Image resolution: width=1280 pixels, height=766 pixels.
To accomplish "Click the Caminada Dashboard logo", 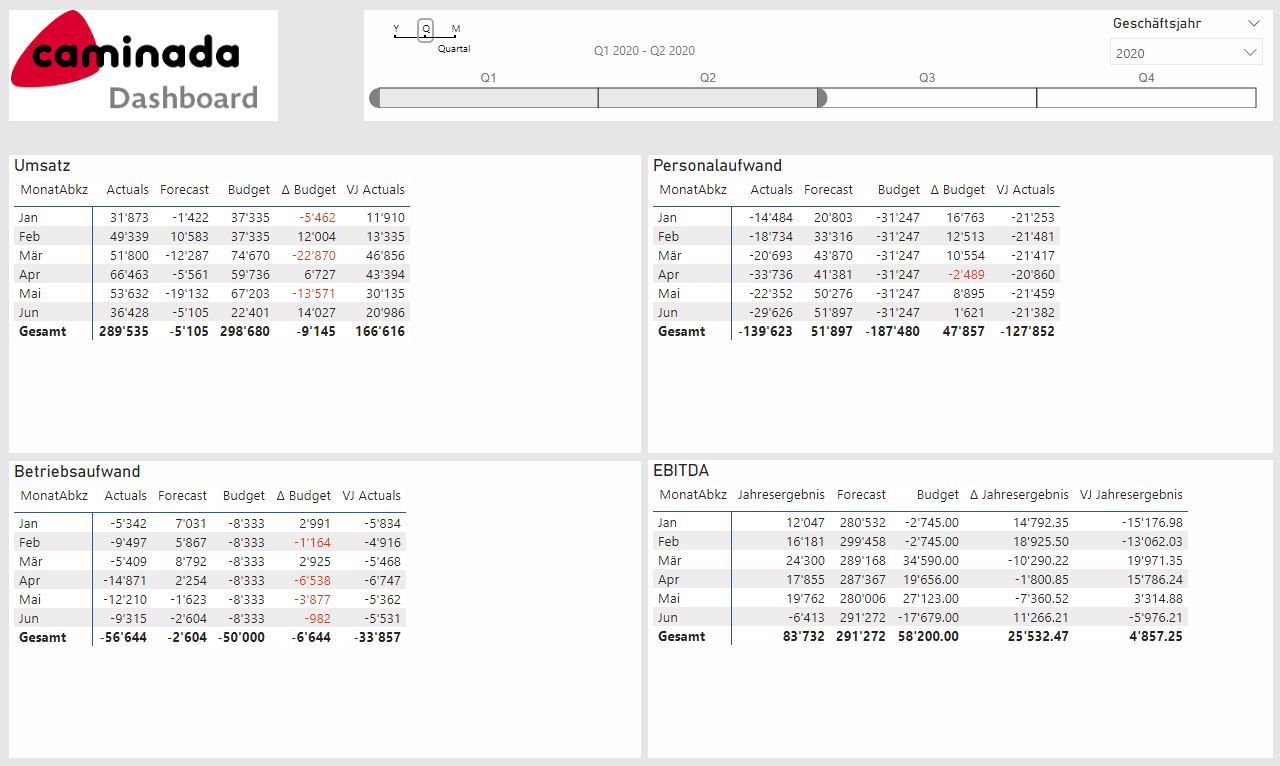I will click(x=143, y=66).
